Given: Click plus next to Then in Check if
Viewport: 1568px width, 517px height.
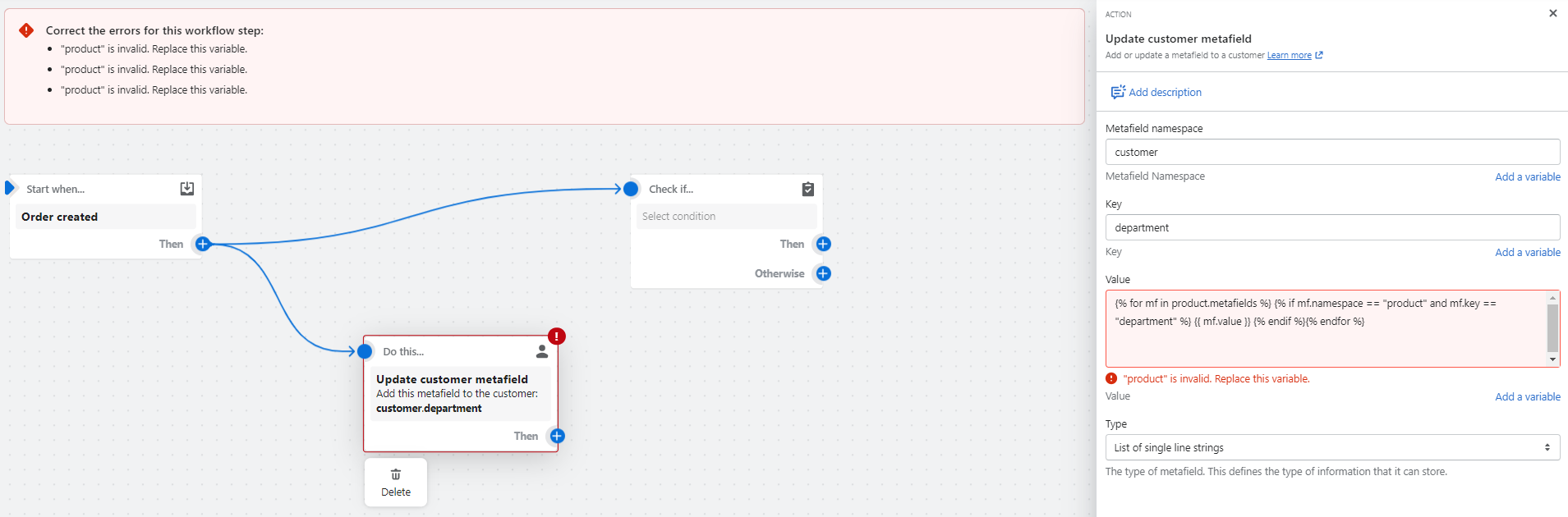Looking at the screenshot, I should [x=823, y=244].
